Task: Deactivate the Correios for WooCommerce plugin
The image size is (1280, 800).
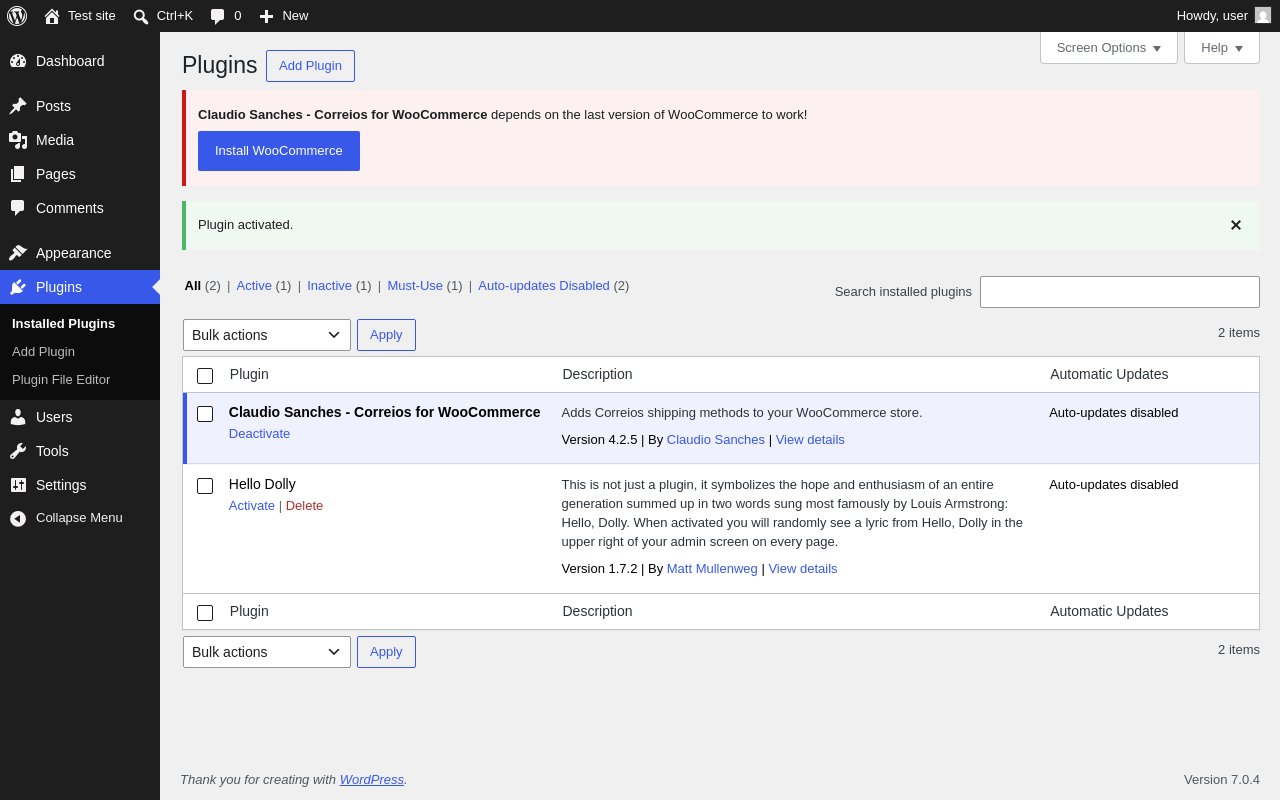Action: 259,434
